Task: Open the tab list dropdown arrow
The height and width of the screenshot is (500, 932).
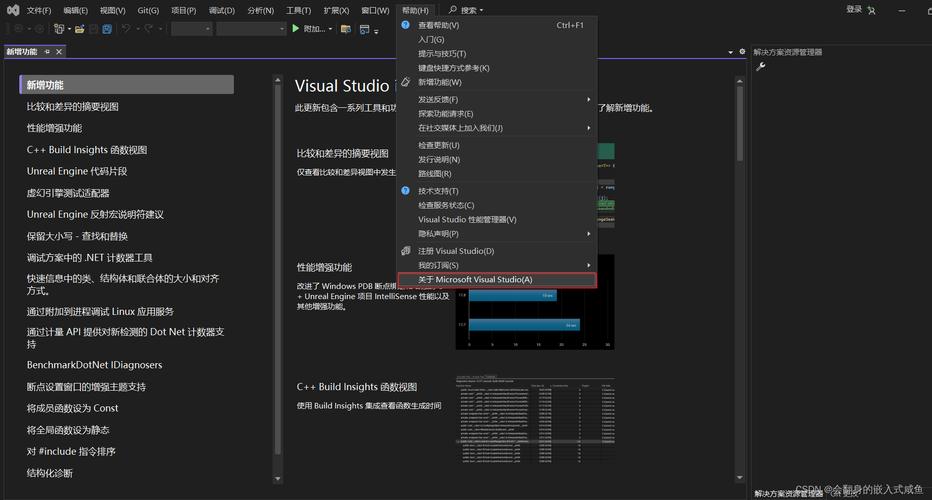Action: (x=731, y=52)
